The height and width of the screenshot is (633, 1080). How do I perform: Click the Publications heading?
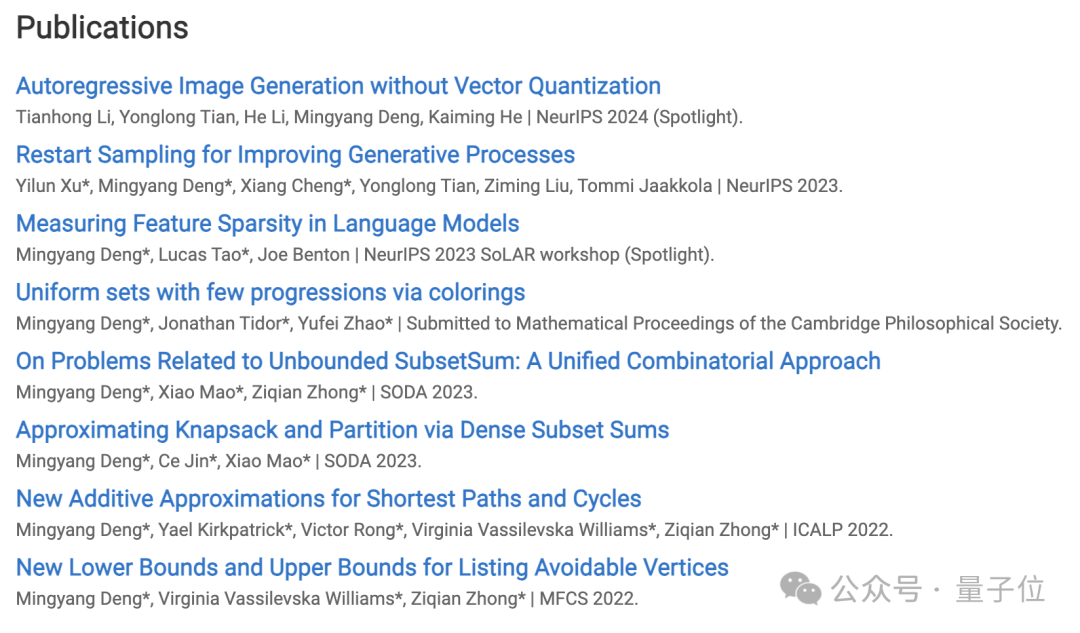tap(102, 28)
